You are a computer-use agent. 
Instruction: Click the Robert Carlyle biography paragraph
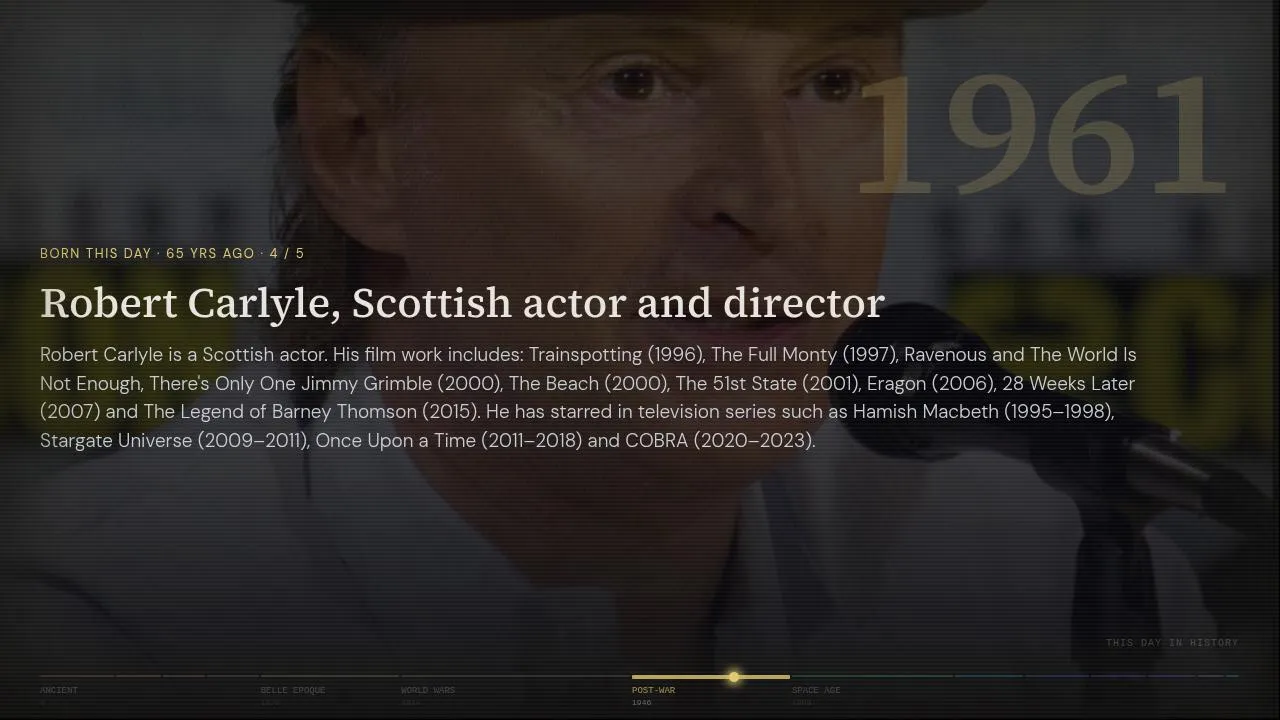588,397
